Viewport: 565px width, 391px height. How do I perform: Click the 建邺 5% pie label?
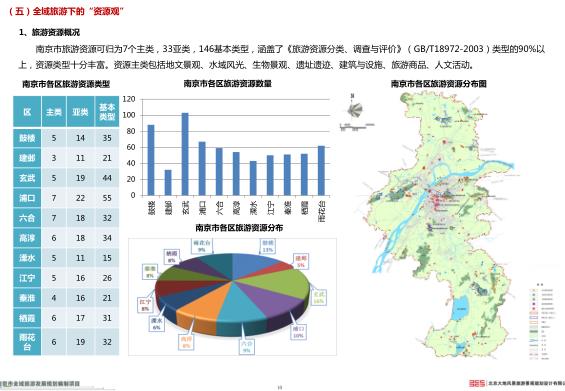tap(301, 262)
